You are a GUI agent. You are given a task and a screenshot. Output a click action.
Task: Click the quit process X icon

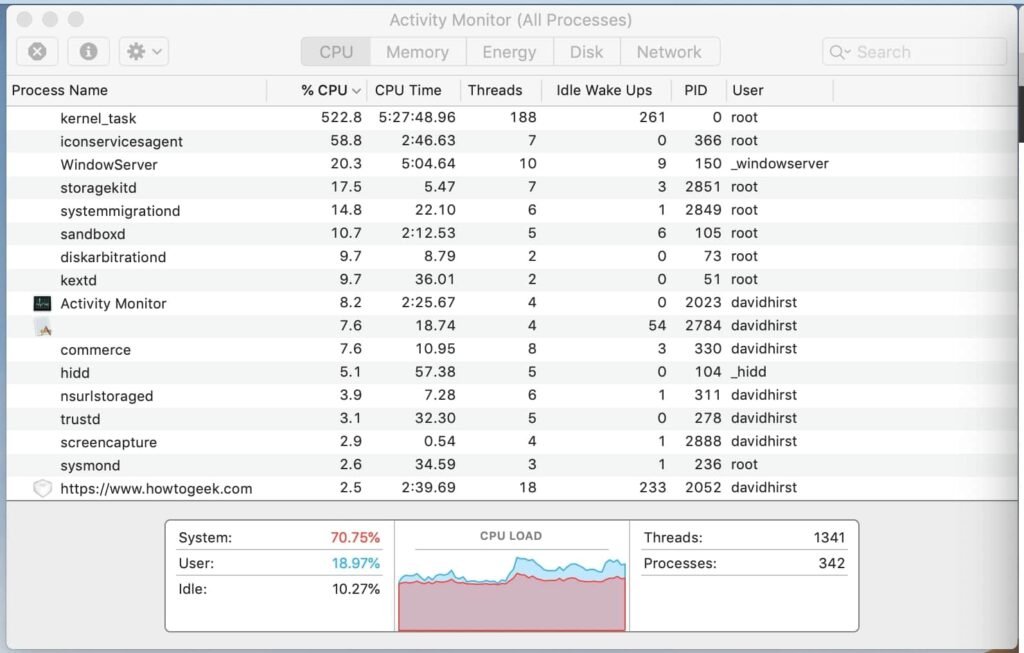click(37, 52)
